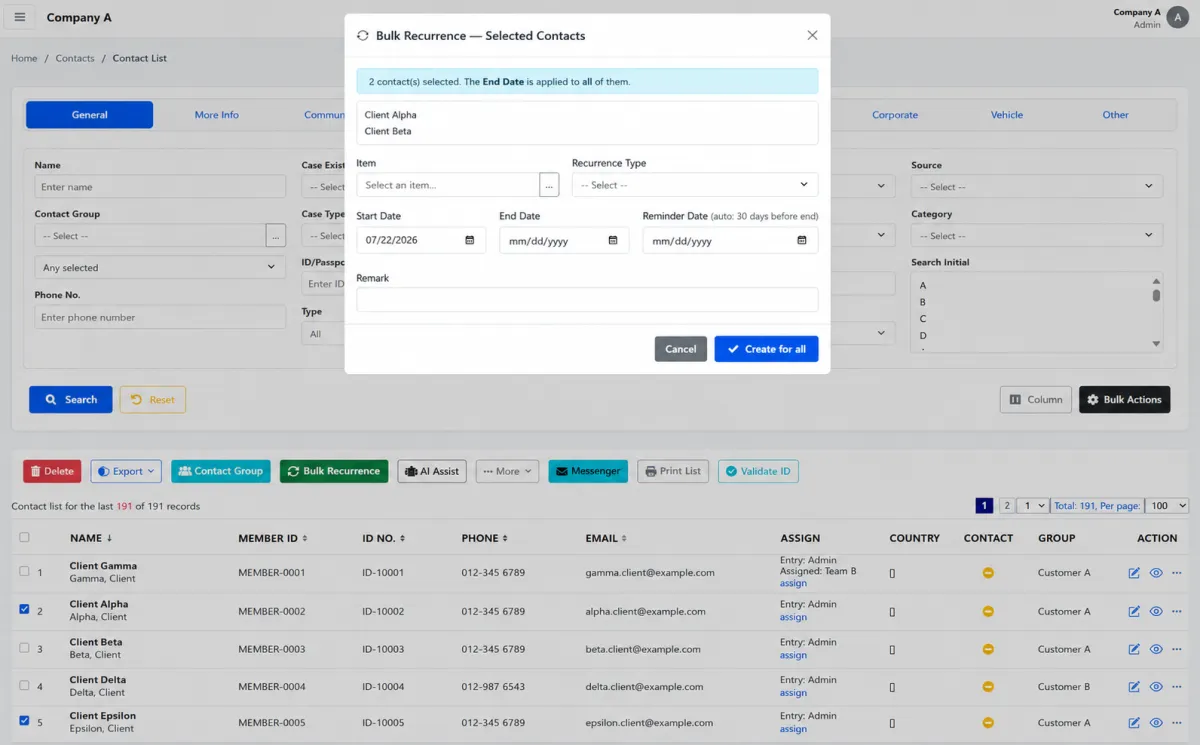This screenshot has height=745, width=1200.
Task: Edit Client Epsilon row pencil icon
Action: pyautogui.click(x=1134, y=723)
